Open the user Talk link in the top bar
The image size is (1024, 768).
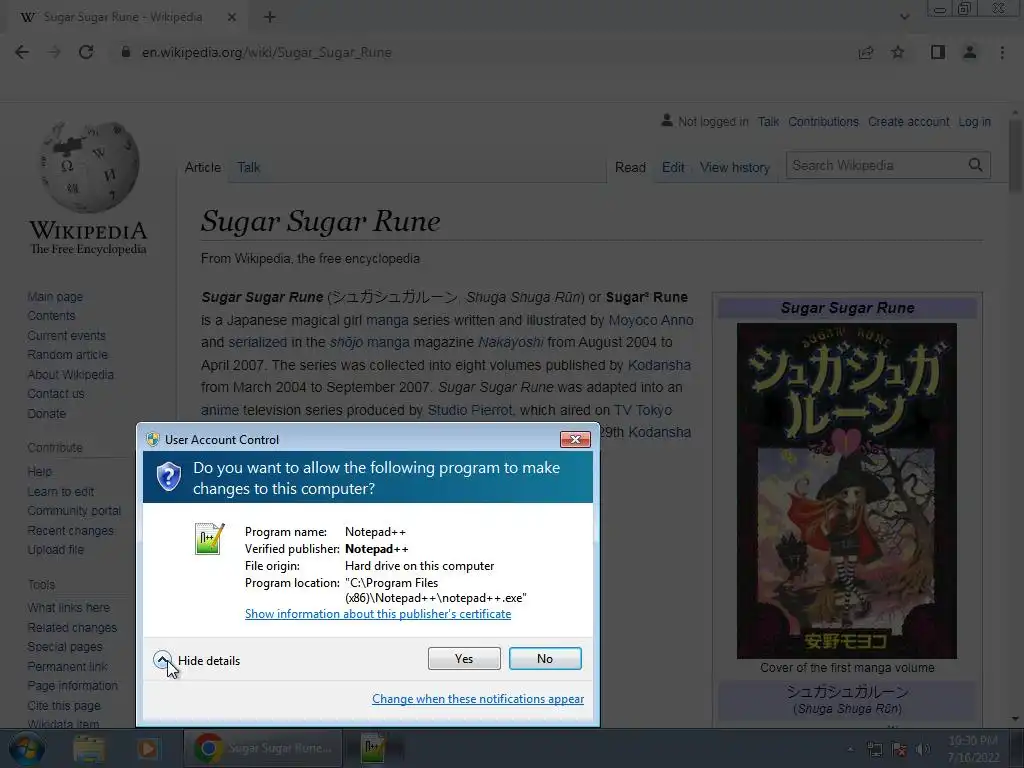(x=768, y=121)
